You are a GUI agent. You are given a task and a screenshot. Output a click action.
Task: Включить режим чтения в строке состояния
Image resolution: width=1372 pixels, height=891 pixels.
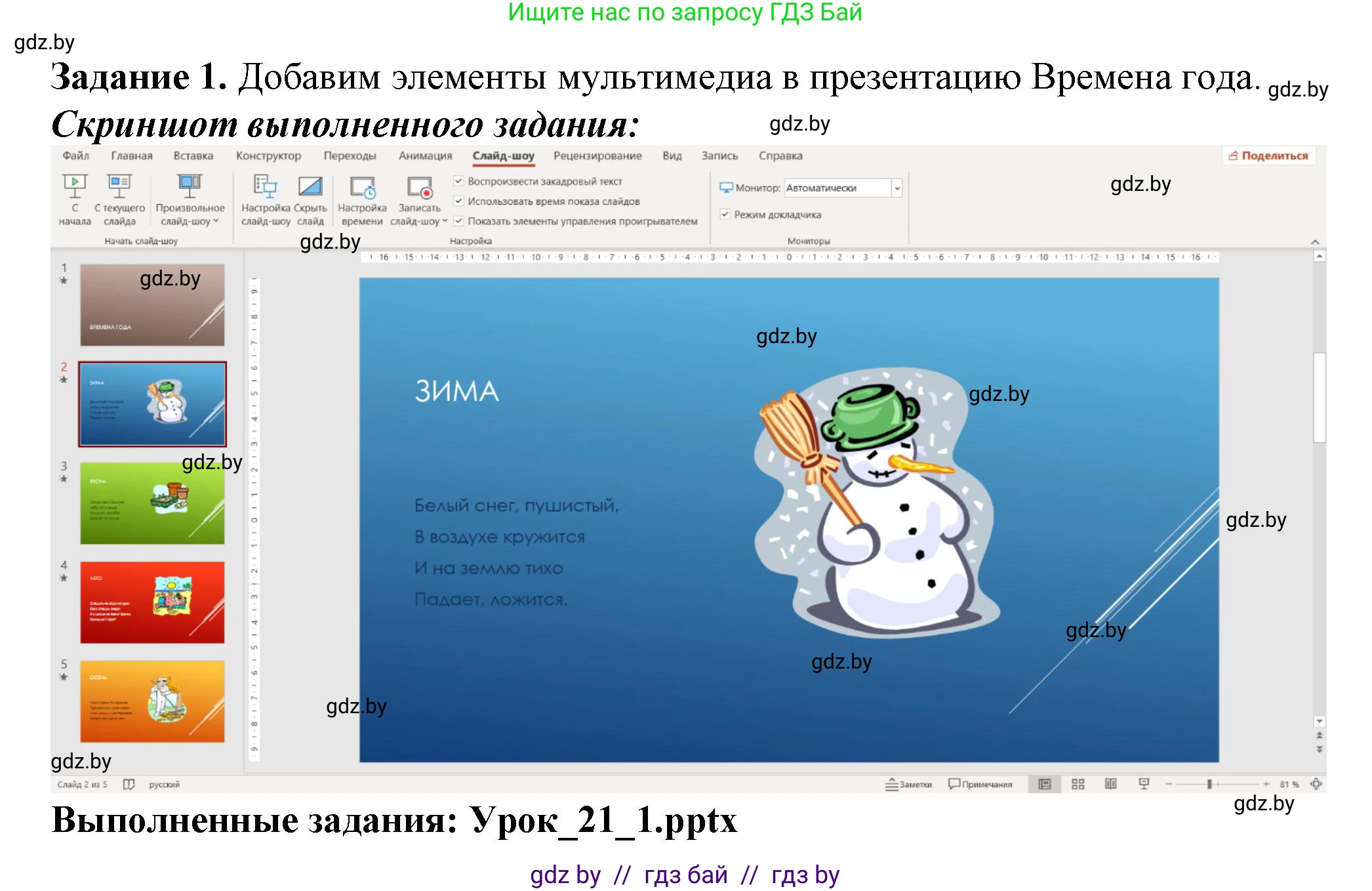tap(1110, 783)
